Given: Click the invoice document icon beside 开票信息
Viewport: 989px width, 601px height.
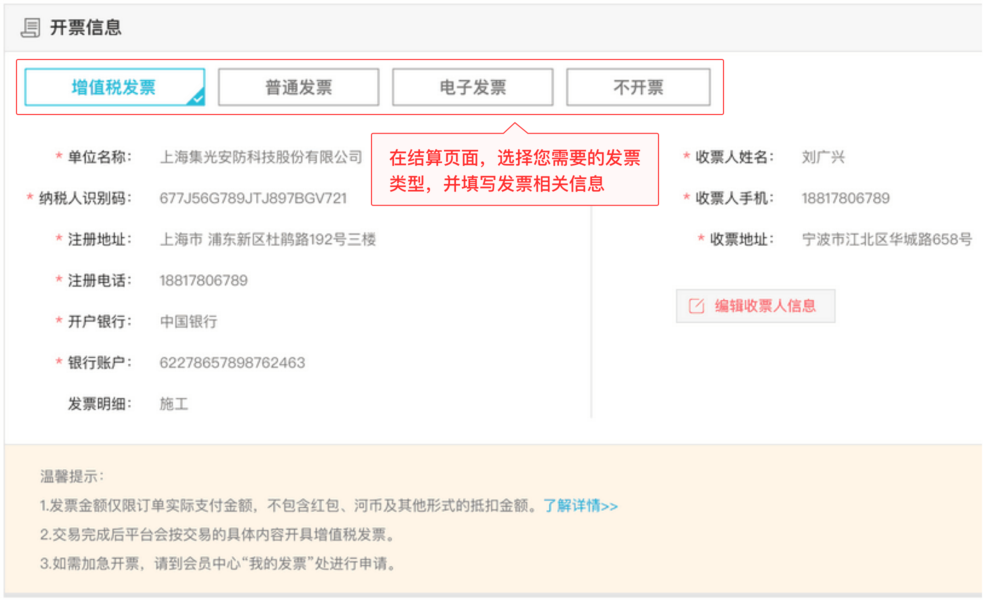Looking at the screenshot, I should (31, 28).
